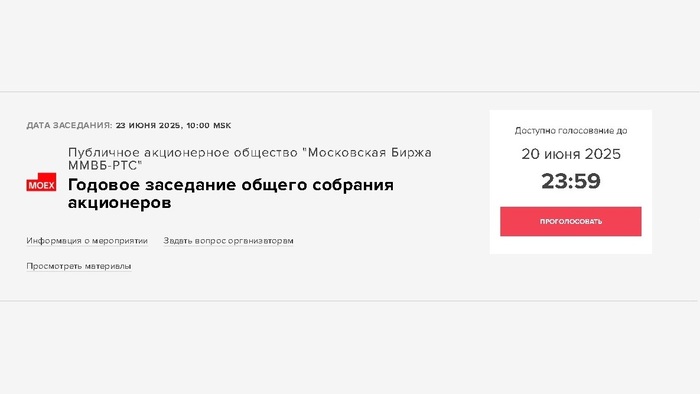Click the red ПРОГОЛОСОВАТЬ button
700x394 pixels.
(571, 221)
